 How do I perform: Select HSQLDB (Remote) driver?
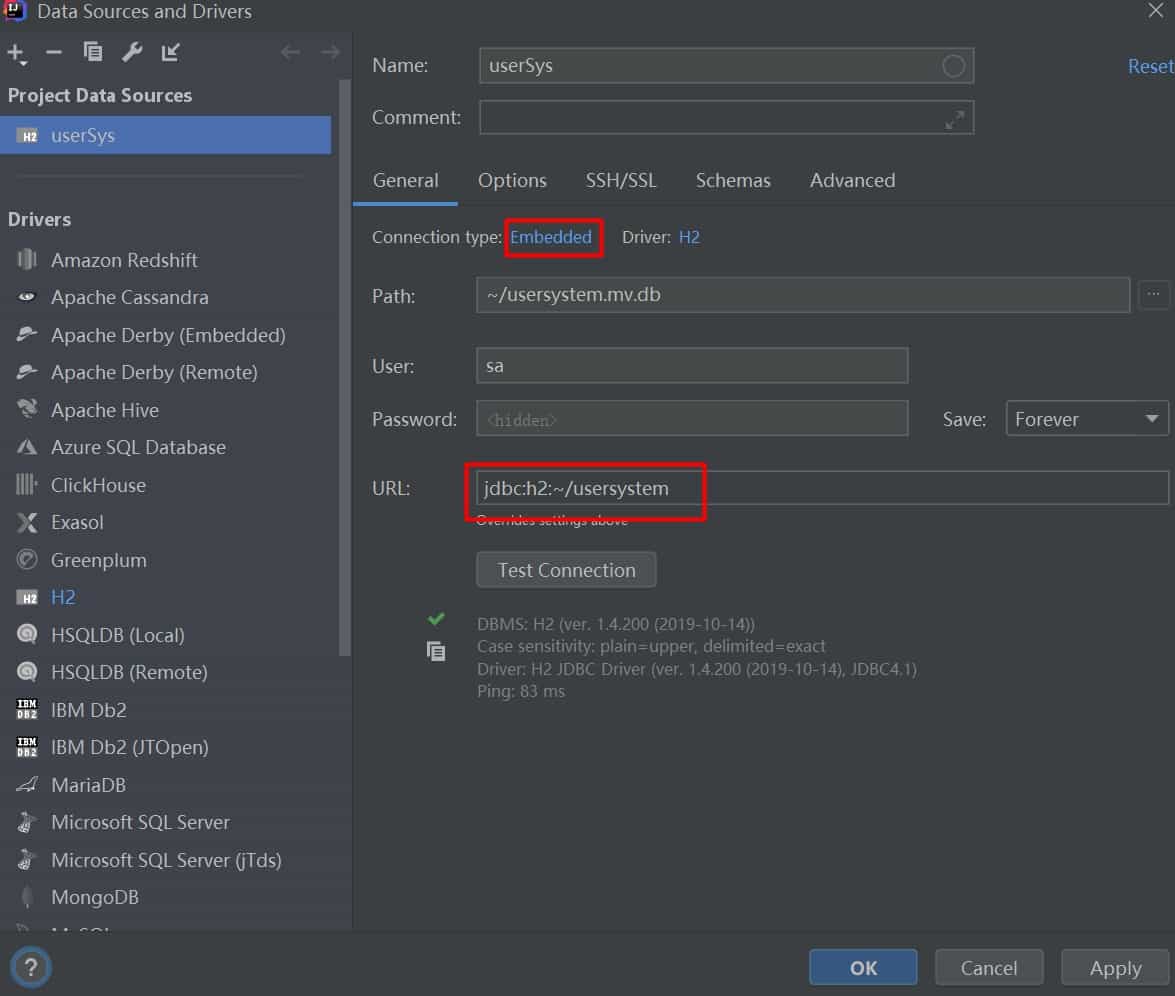click(128, 672)
